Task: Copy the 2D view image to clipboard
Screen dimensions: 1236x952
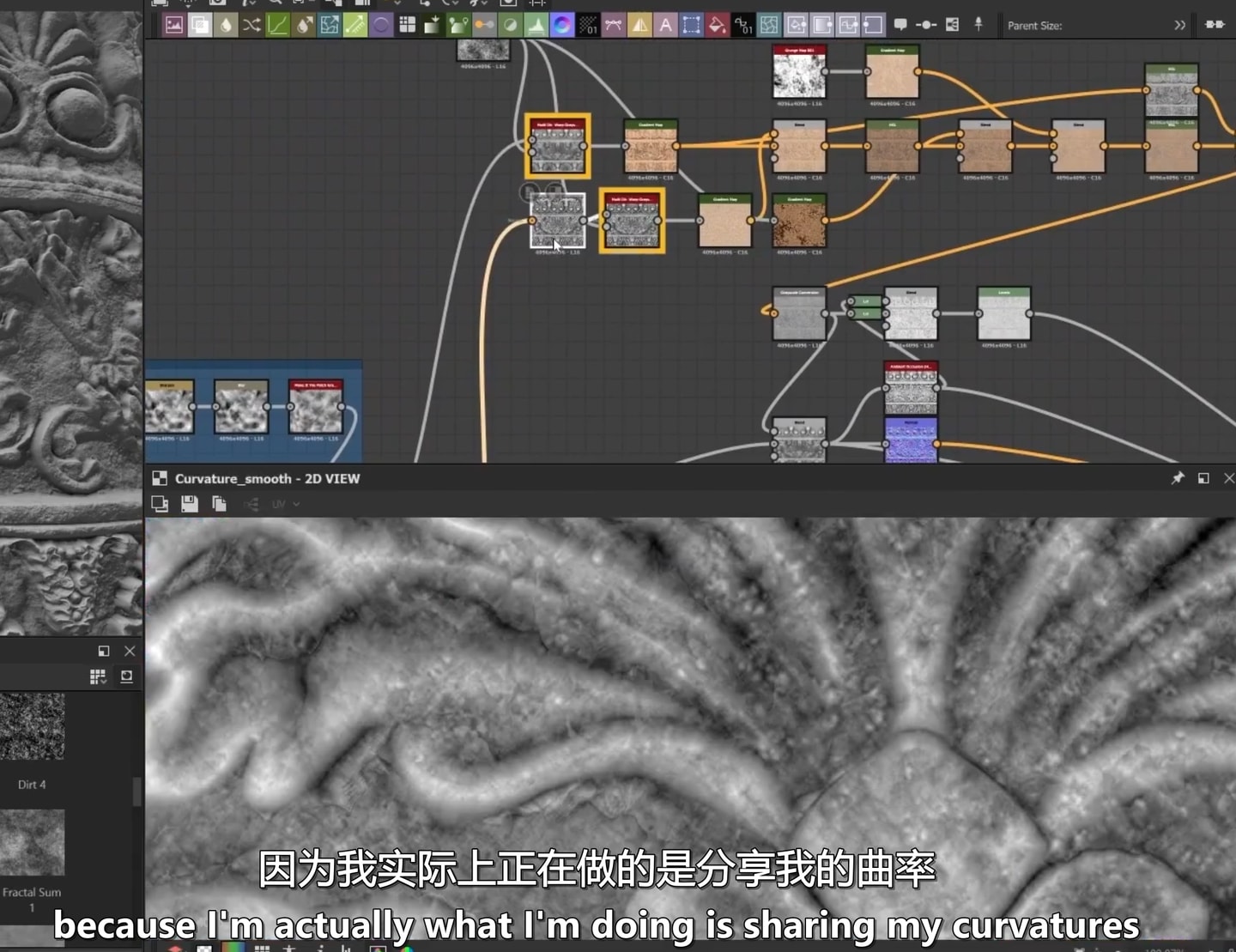Action: [x=219, y=504]
